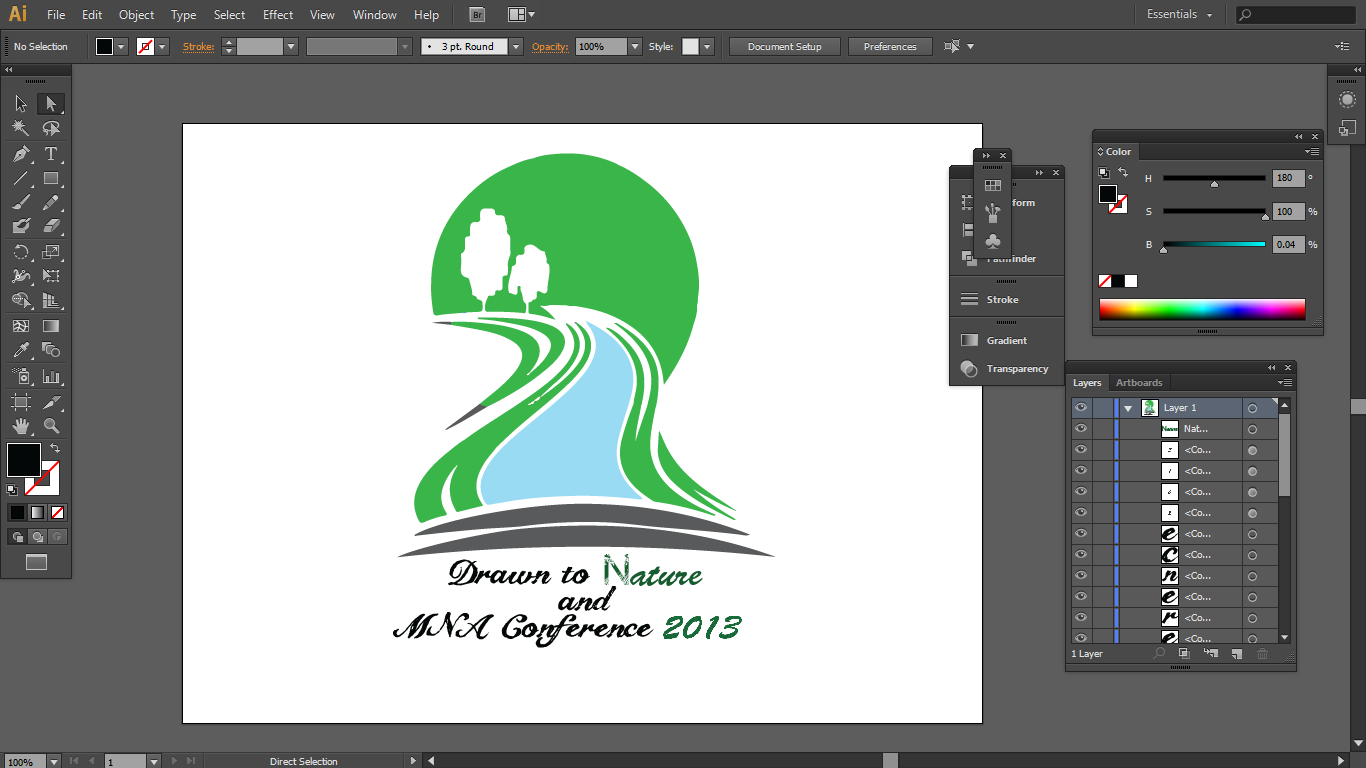Screen dimensions: 1366x768
Task: Click the Document Setup button
Action: (784, 47)
